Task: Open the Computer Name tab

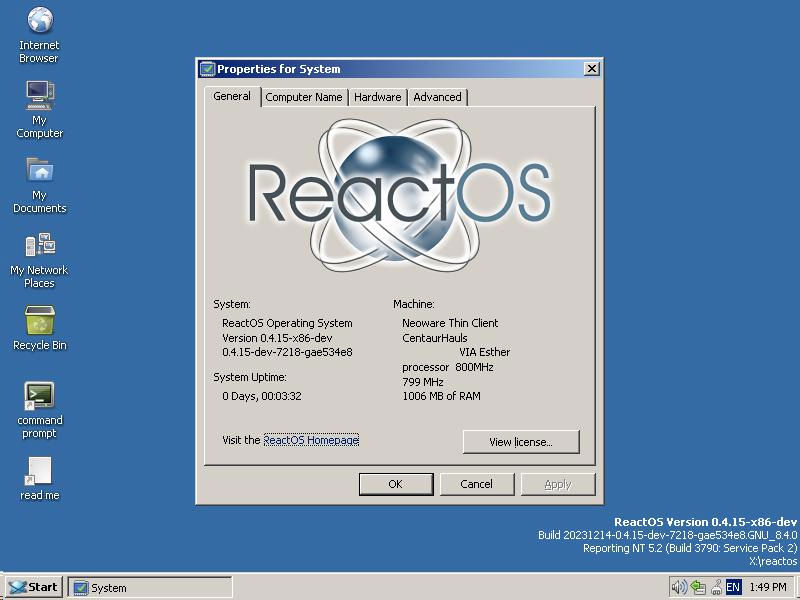Action: click(x=304, y=97)
